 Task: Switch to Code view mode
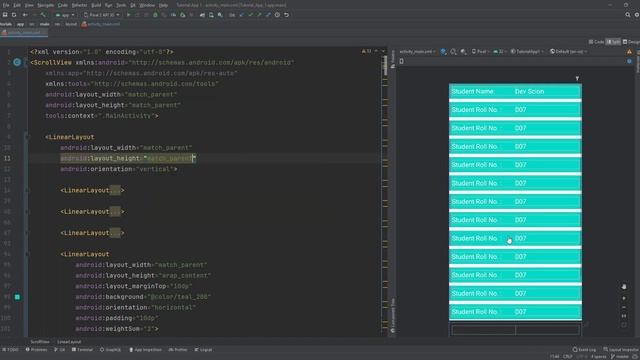coord(597,42)
